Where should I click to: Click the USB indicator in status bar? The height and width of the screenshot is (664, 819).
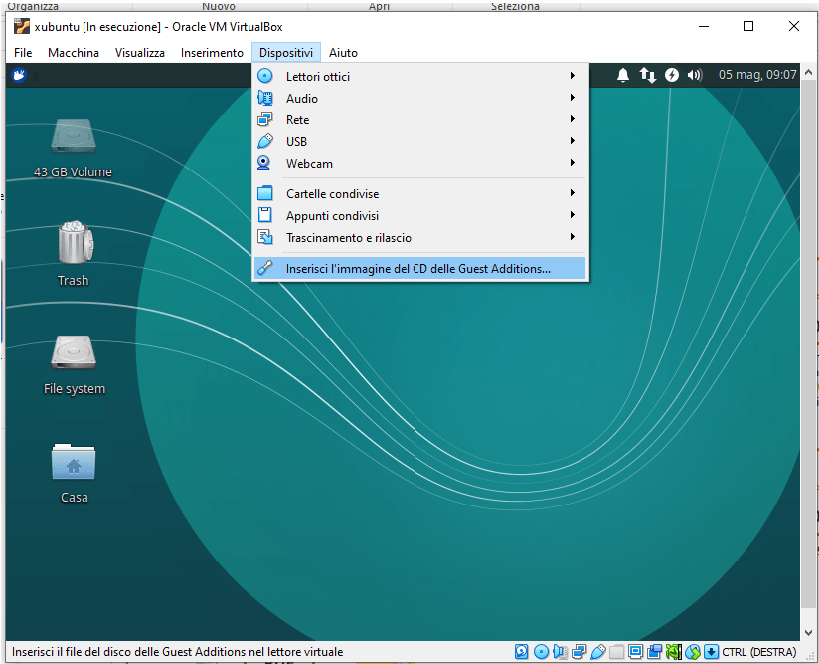coord(598,652)
